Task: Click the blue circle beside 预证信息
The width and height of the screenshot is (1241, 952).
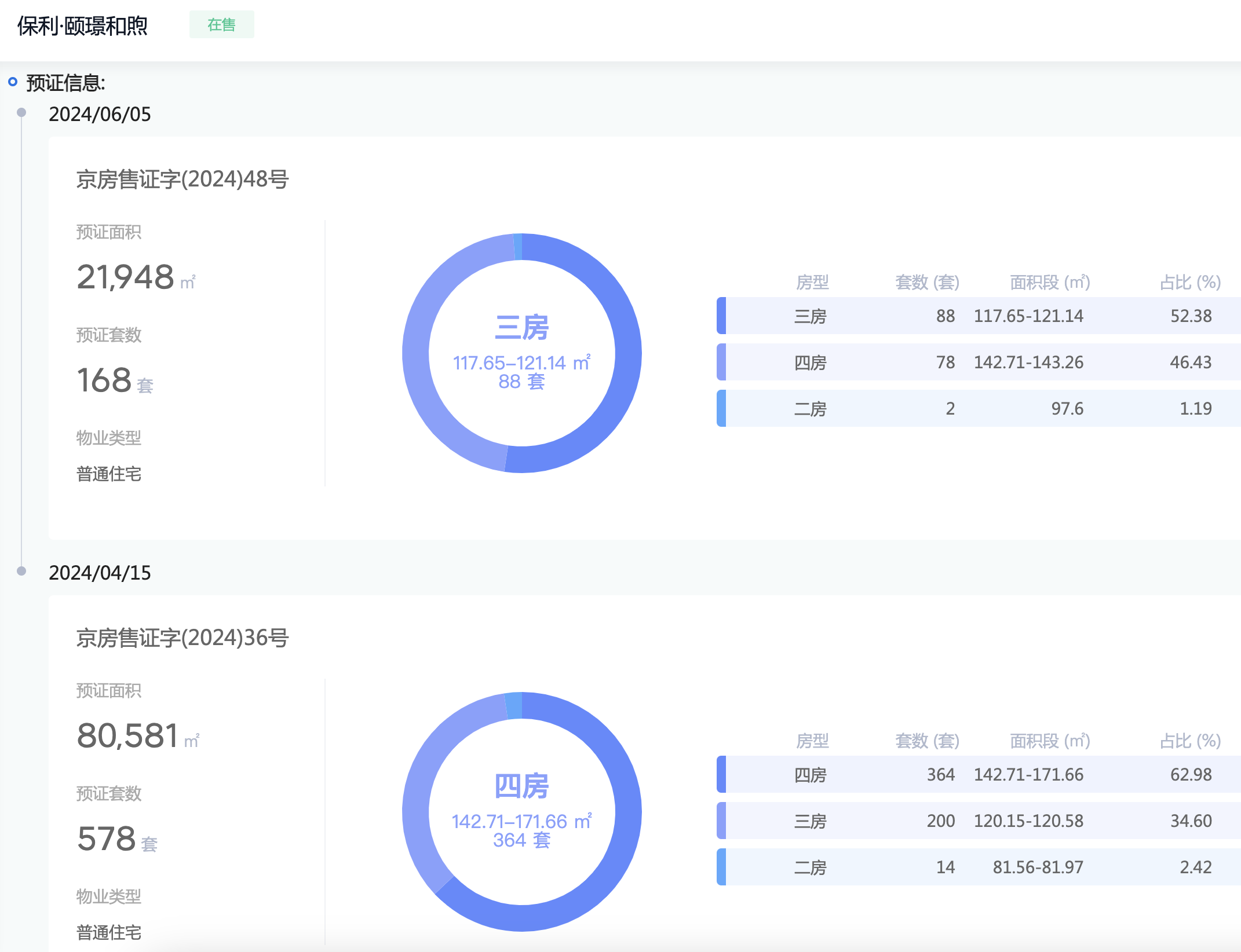Action: [x=13, y=82]
